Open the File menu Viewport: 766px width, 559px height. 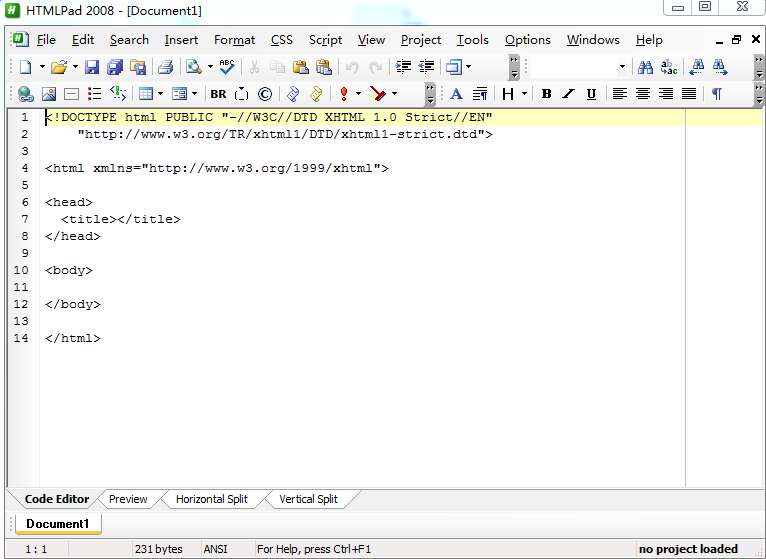(x=46, y=40)
